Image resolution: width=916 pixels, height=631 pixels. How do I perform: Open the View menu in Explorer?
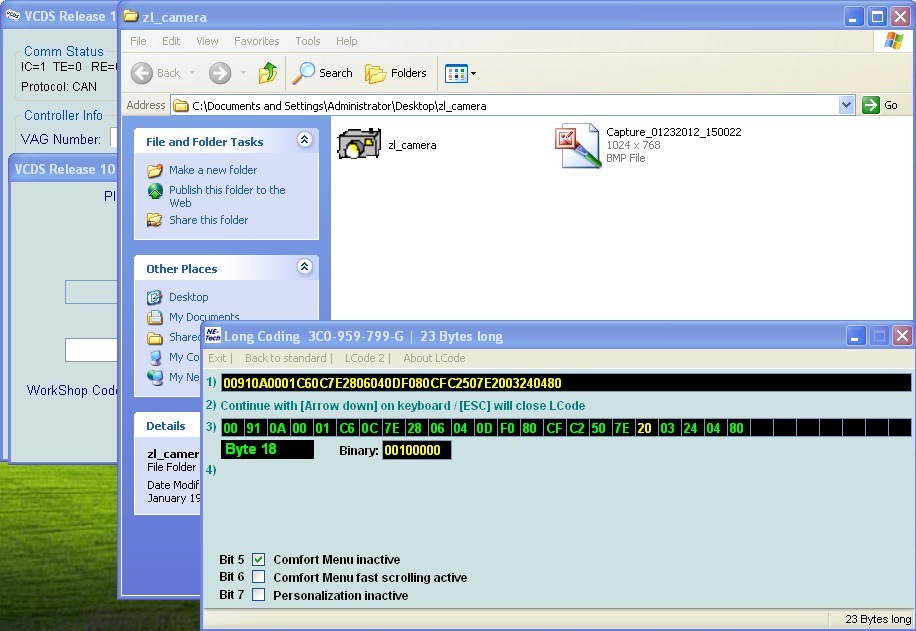(x=207, y=41)
